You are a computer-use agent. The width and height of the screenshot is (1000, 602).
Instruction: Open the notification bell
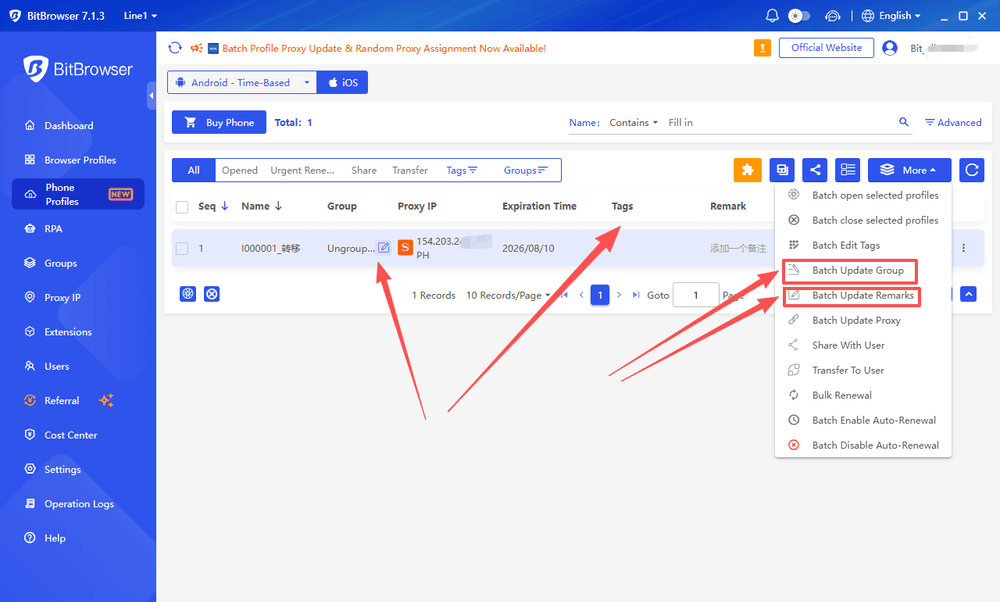[x=772, y=15]
